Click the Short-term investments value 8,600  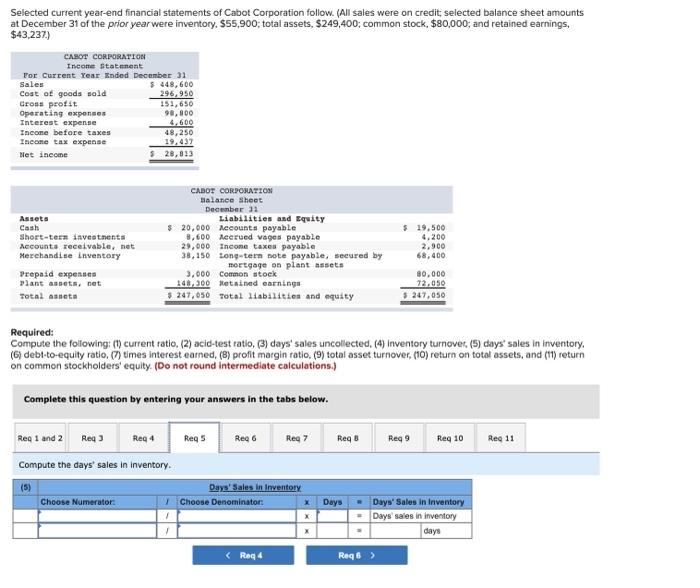tap(198, 237)
